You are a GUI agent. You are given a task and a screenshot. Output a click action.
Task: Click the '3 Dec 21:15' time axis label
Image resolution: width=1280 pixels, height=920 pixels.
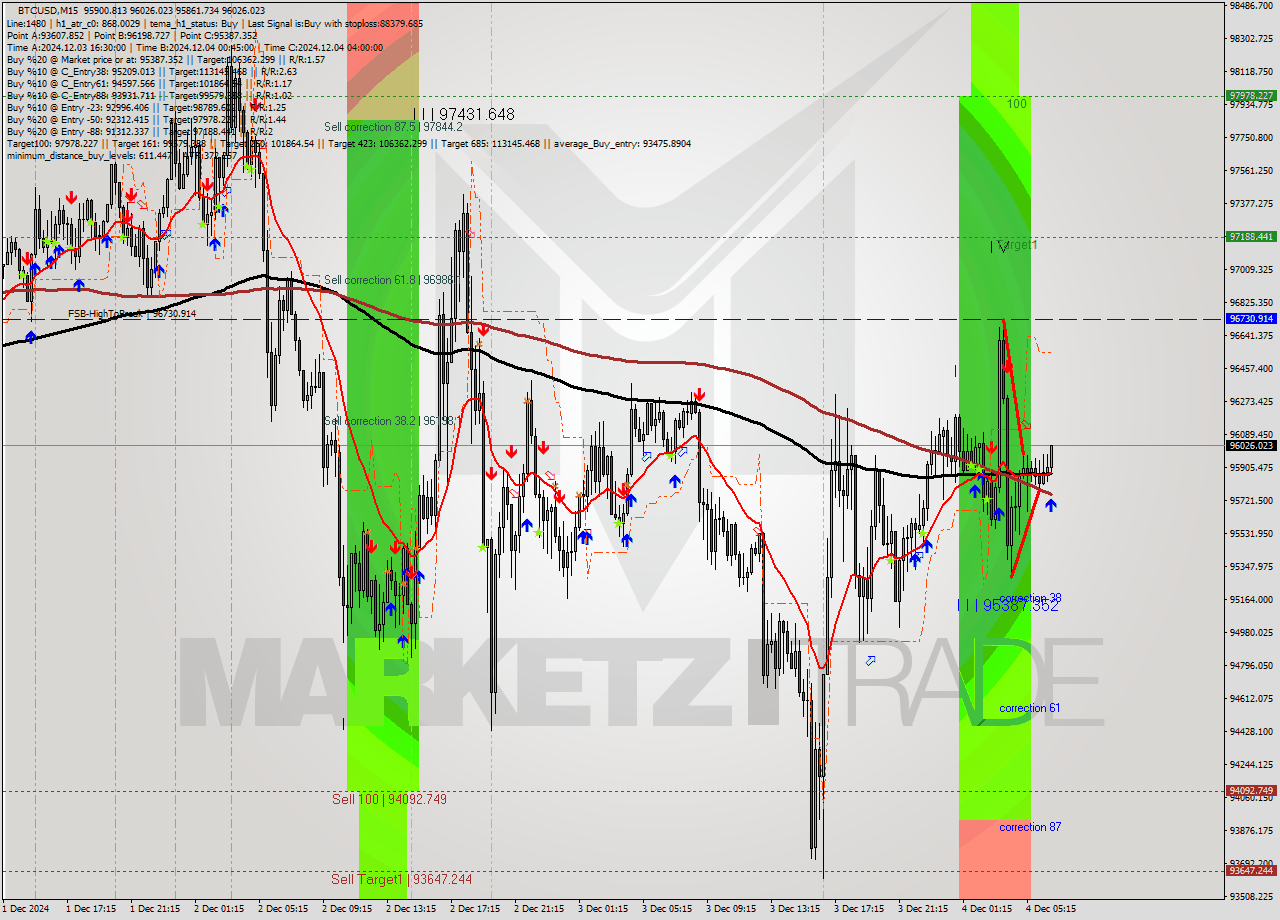coord(922,909)
